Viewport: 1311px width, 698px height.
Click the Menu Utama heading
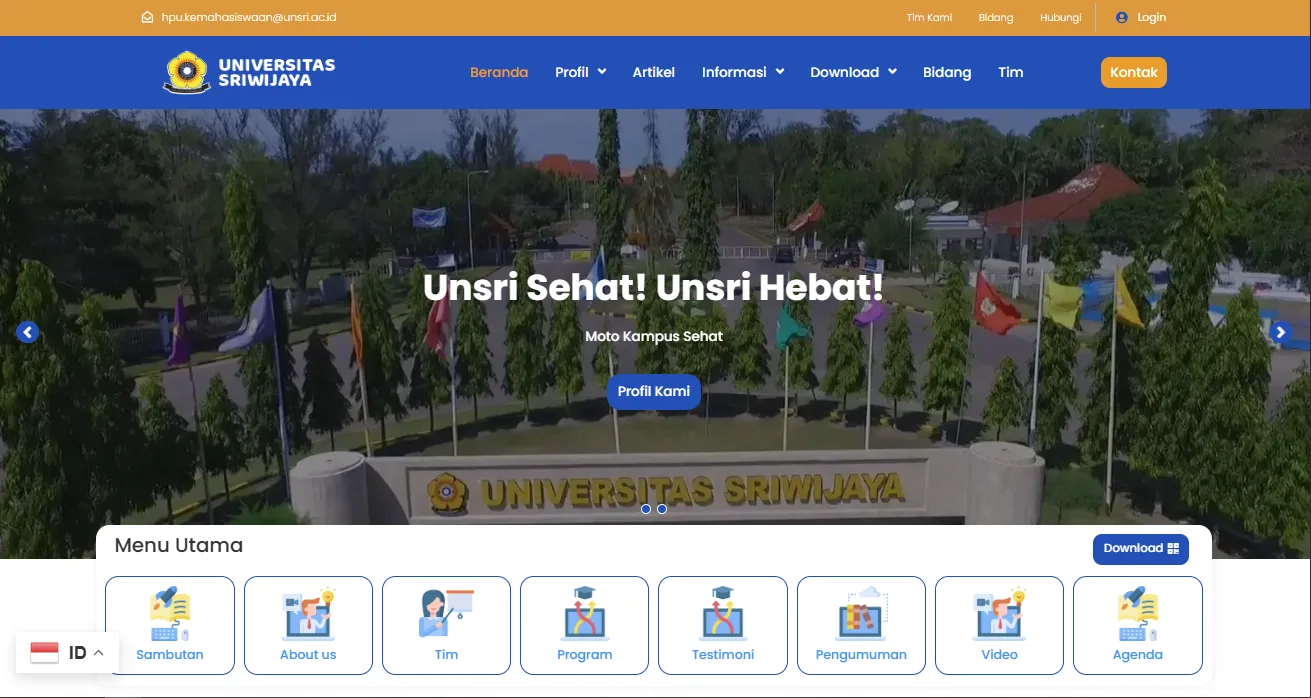(x=179, y=545)
